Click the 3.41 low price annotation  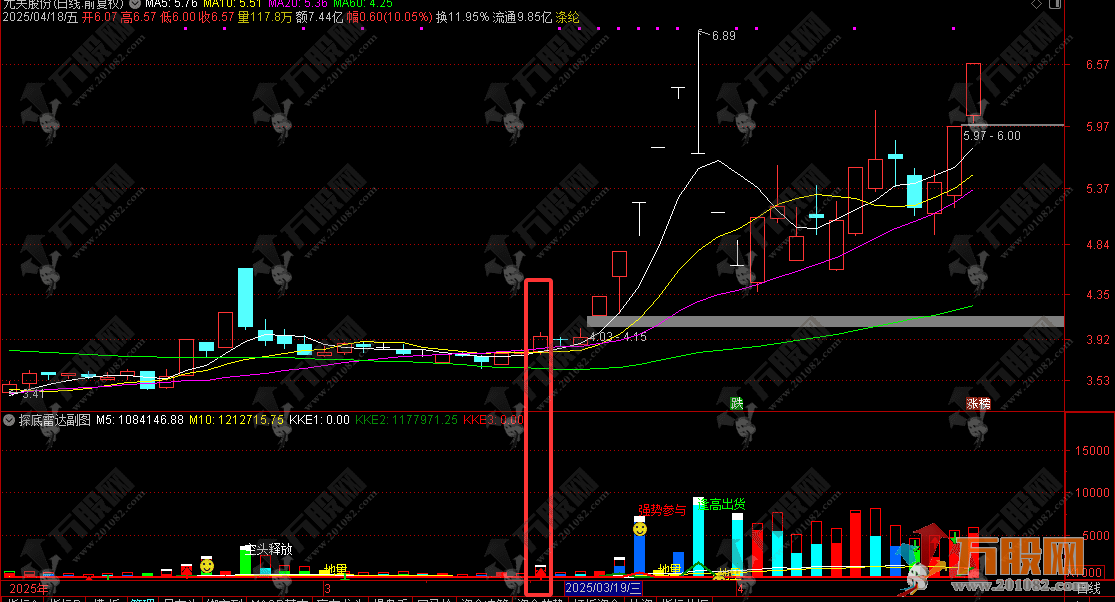click(x=33, y=394)
